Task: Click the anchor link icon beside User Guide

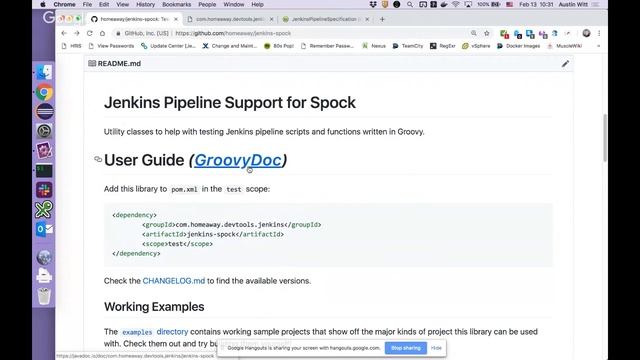Action: [98, 159]
